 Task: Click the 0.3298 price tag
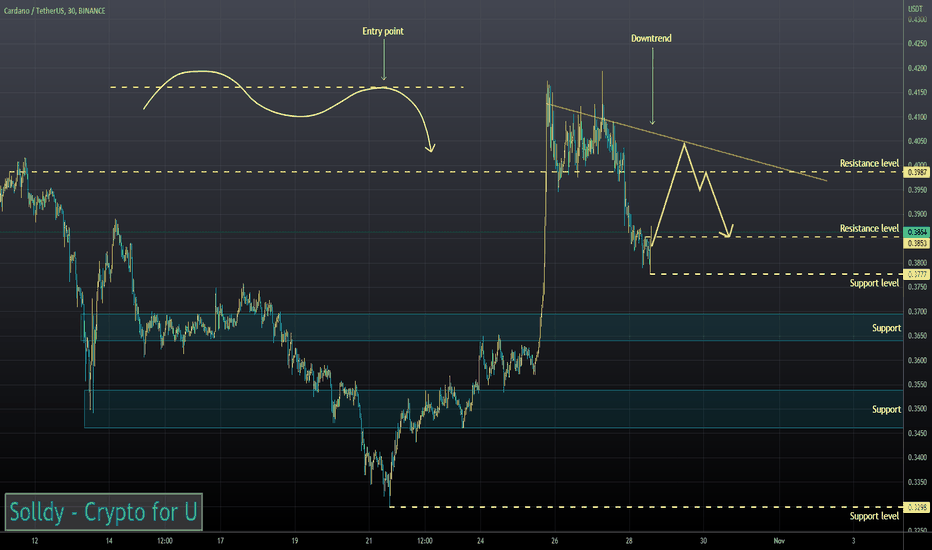pyautogui.click(x=917, y=507)
